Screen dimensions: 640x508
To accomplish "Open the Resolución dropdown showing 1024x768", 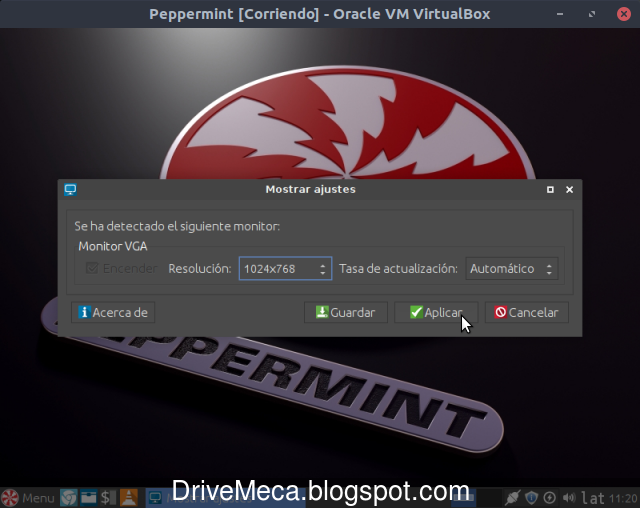I will [x=285, y=268].
